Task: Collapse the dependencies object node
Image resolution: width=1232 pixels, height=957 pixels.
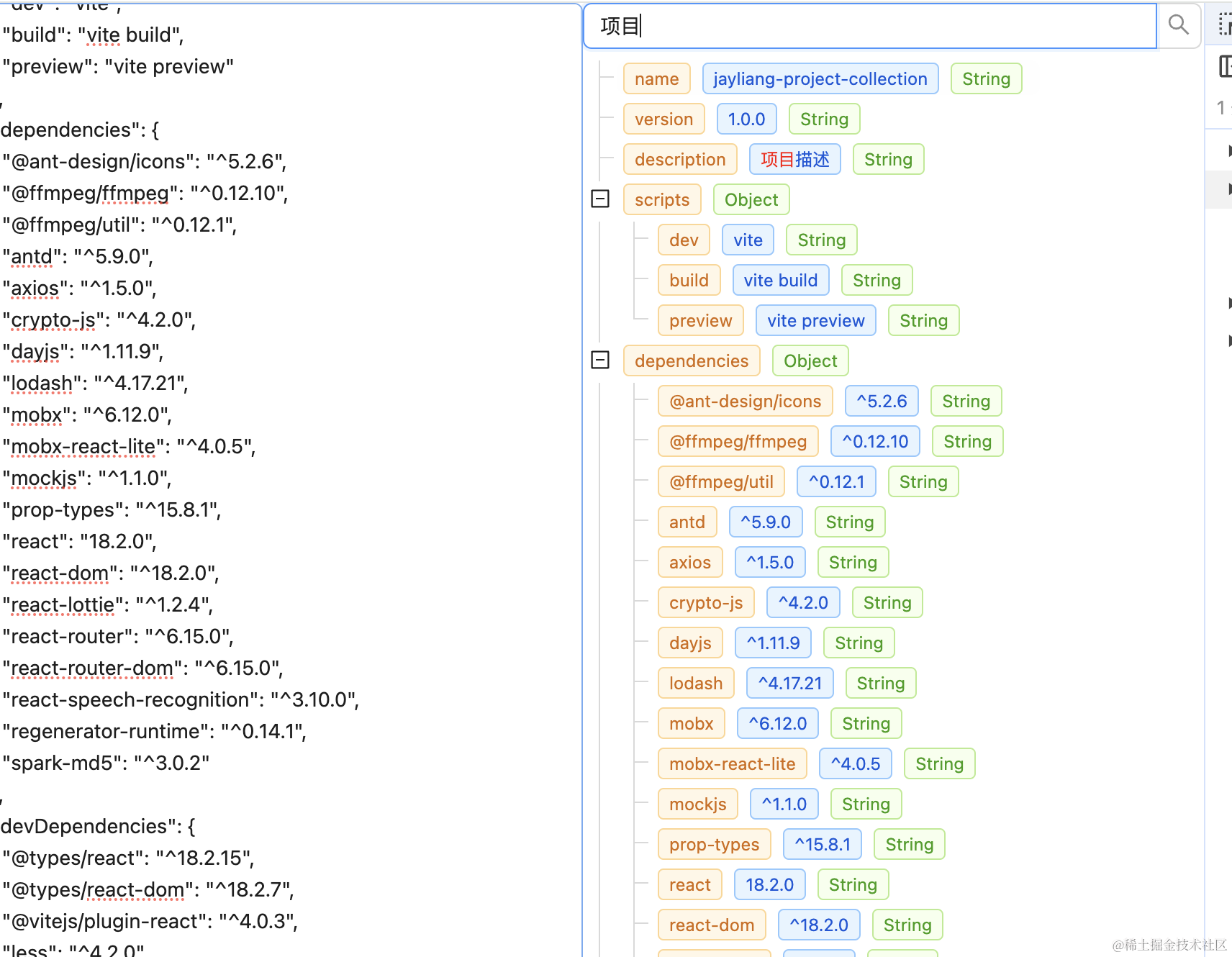Action: pos(600,360)
